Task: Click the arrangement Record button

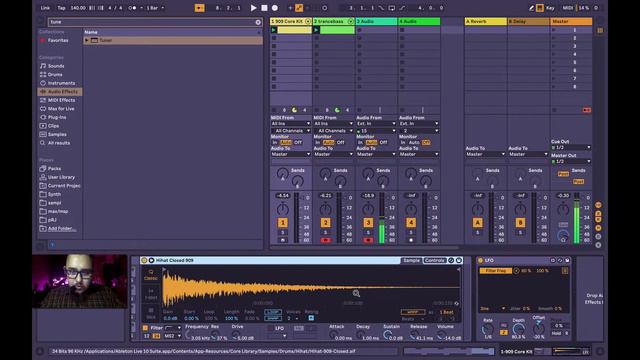Action: click(275, 8)
